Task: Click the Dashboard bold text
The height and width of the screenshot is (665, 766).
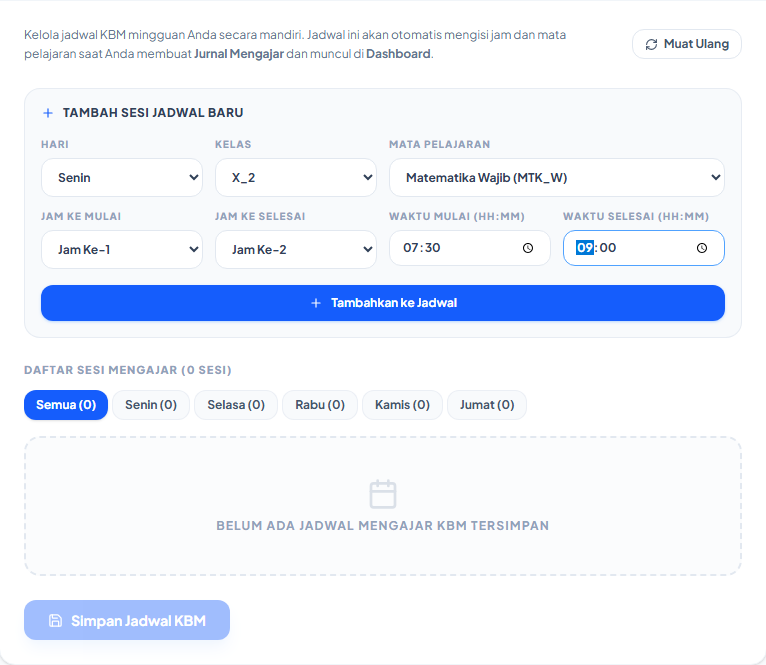Action: [x=398, y=54]
